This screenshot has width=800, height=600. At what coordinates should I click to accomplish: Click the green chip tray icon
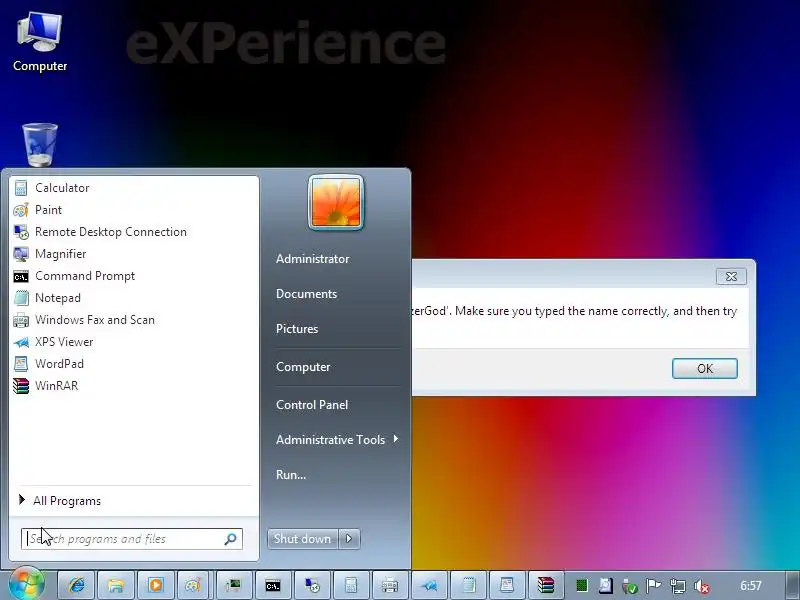point(582,586)
